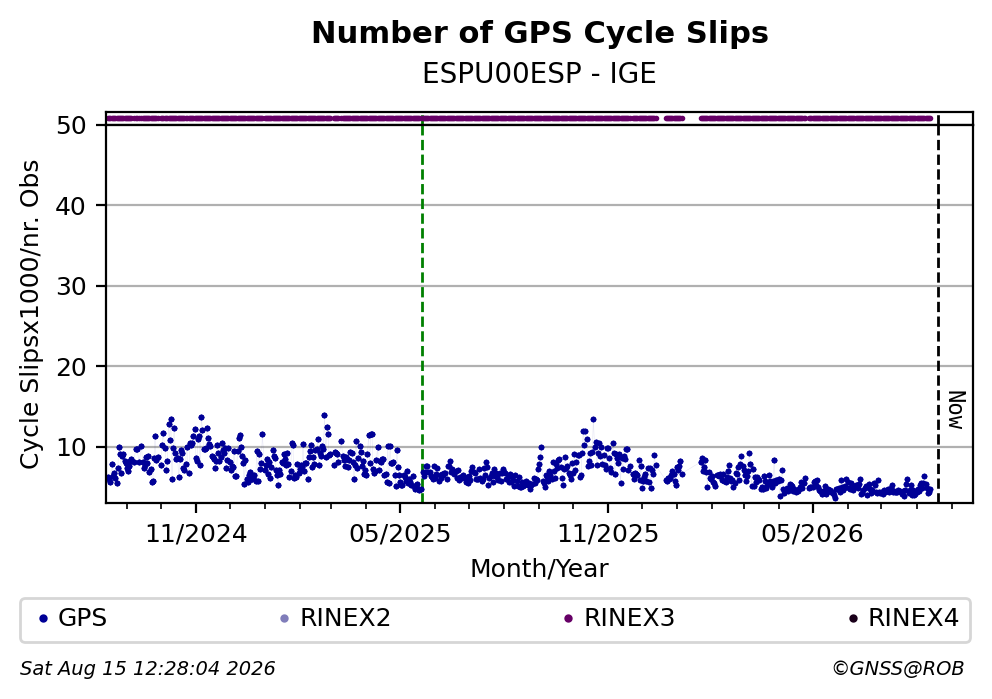Click the purple RINEX3 legend marker dot
Image resolution: width=992 pixels, height=699 pixels.
(568, 619)
